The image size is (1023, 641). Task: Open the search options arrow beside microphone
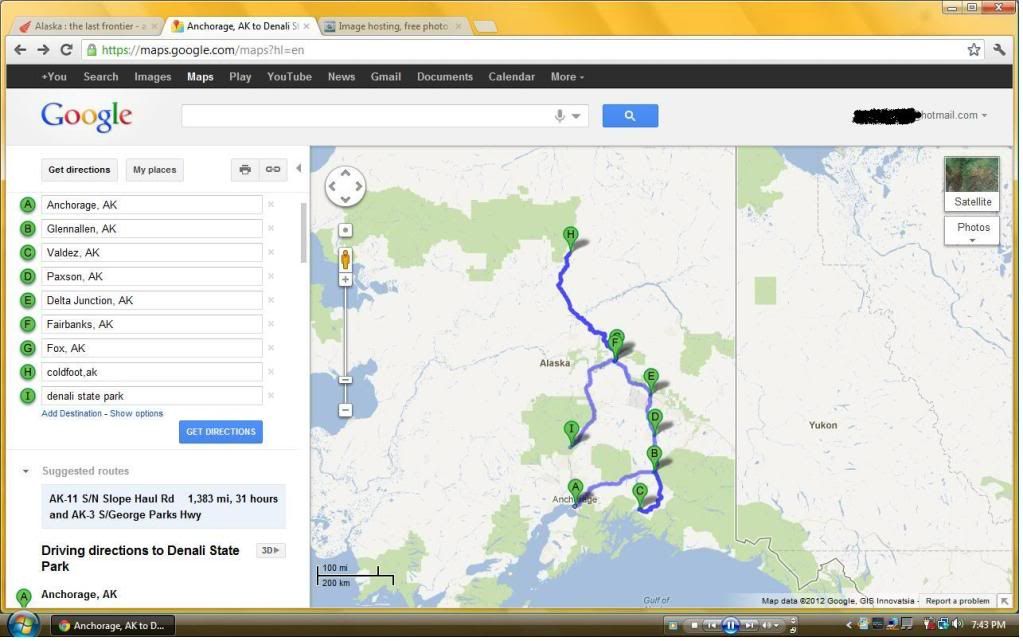coord(576,116)
